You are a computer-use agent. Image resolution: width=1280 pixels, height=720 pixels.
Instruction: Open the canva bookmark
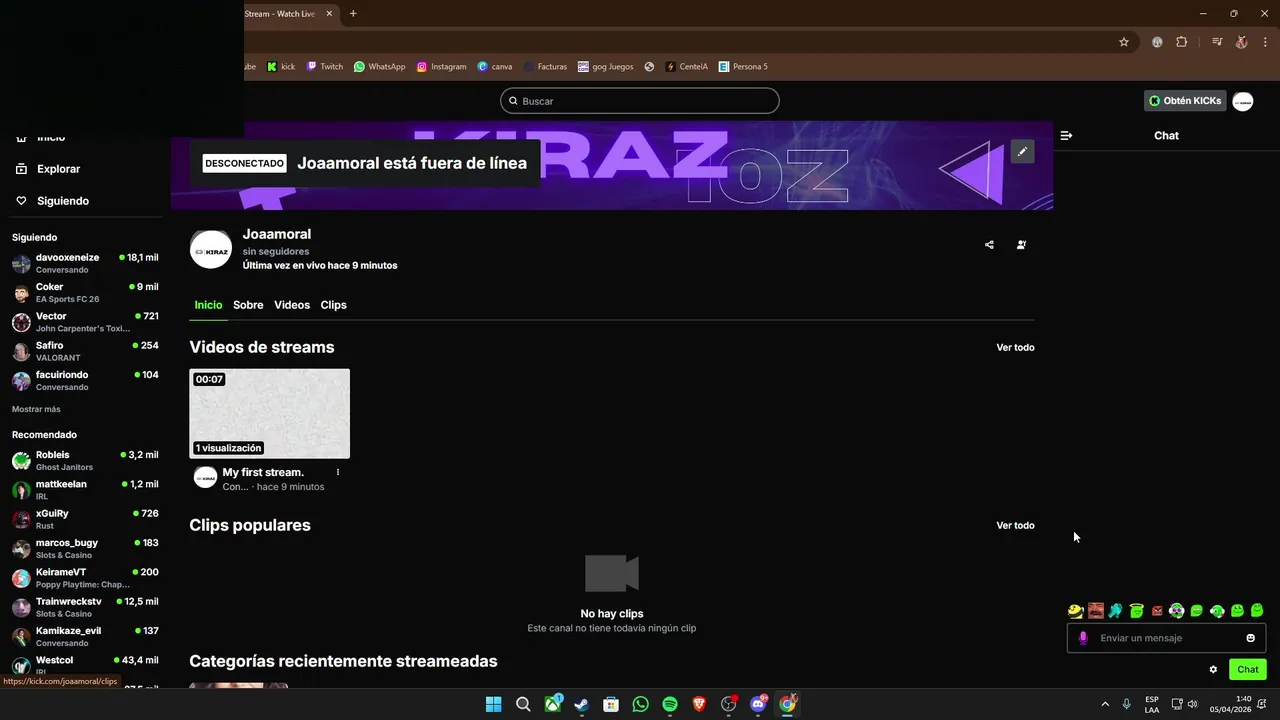click(x=495, y=67)
